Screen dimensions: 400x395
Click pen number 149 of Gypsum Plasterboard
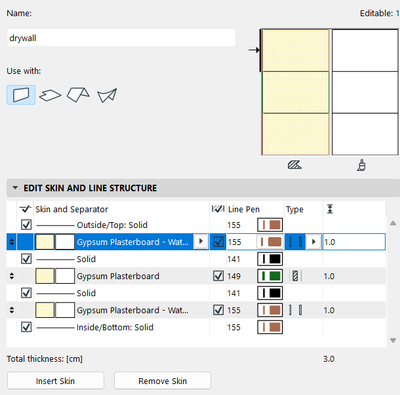[234, 276]
